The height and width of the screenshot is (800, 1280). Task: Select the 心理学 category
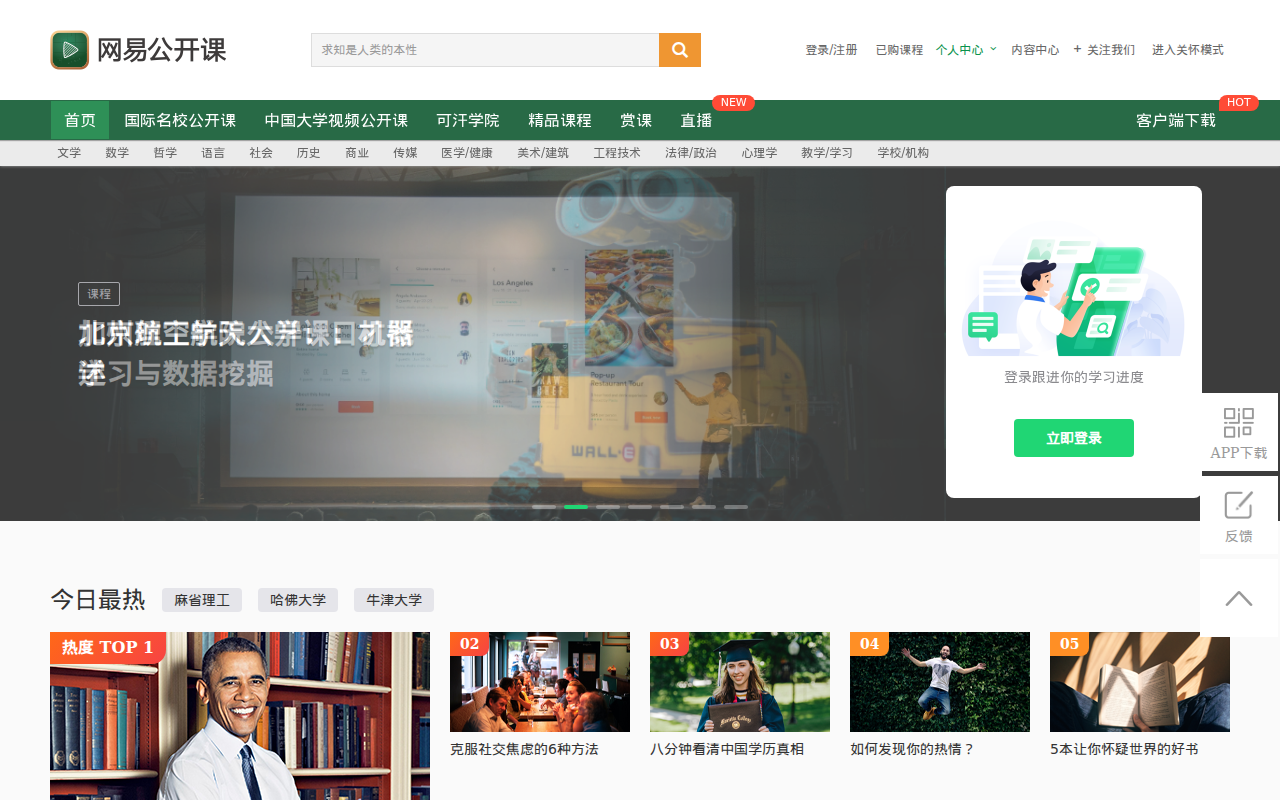tap(759, 153)
